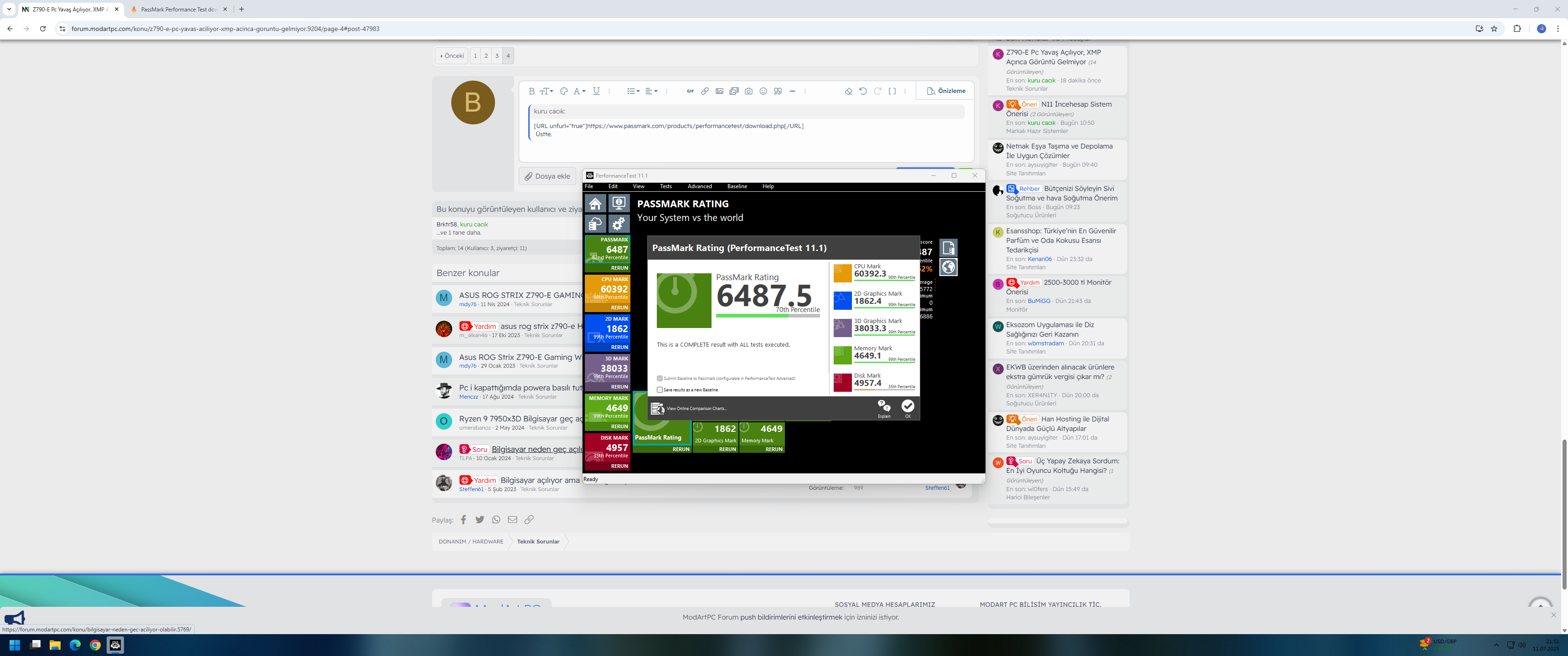The width and height of the screenshot is (1568, 656).
Task: Share topic via email envelope icon
Action: [512, 520]
